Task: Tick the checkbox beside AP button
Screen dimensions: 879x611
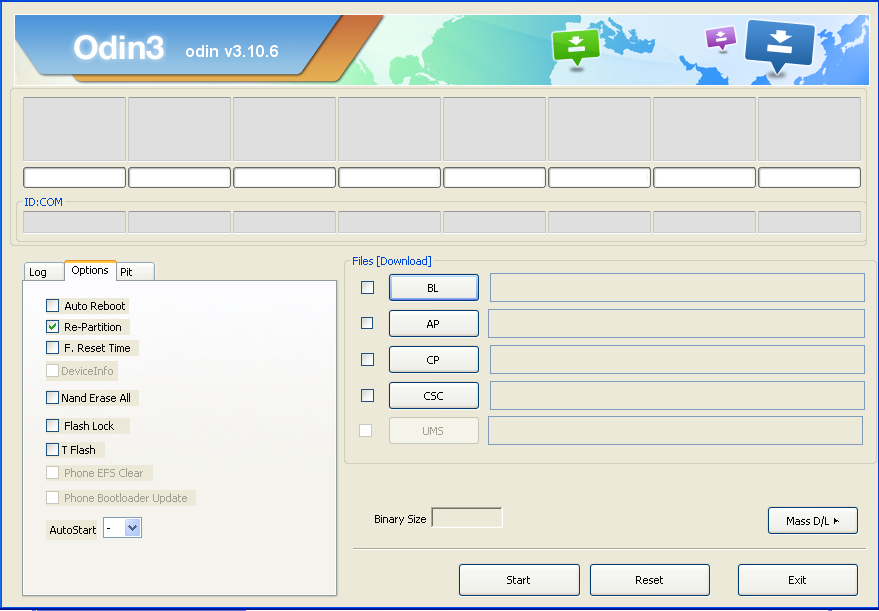Action: point(367,323)
